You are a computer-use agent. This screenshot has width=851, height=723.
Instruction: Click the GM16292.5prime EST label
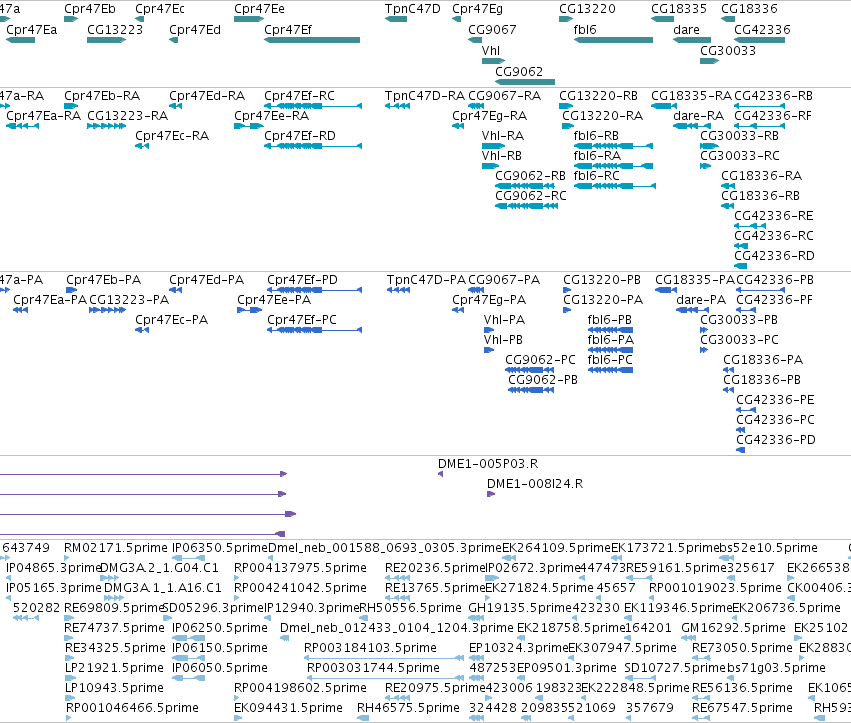point(733,627)
